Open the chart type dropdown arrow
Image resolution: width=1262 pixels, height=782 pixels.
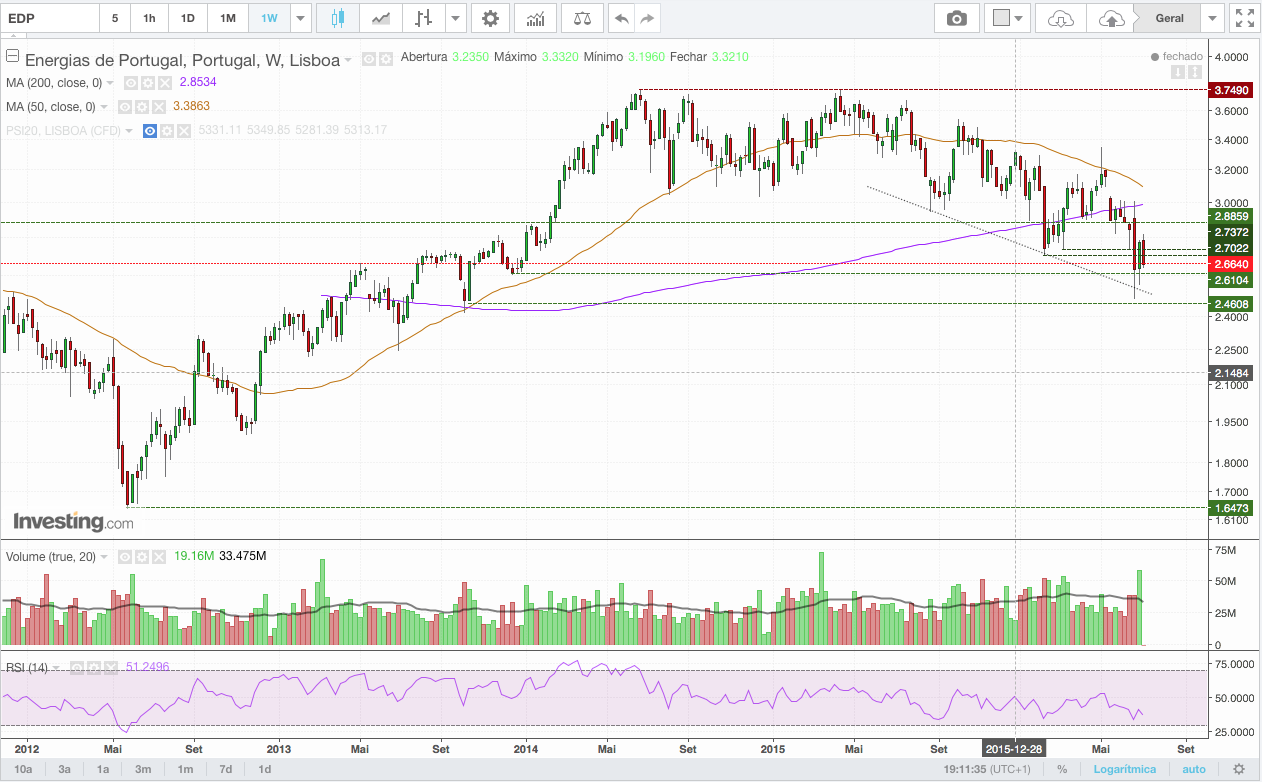[x=456, y=18]
